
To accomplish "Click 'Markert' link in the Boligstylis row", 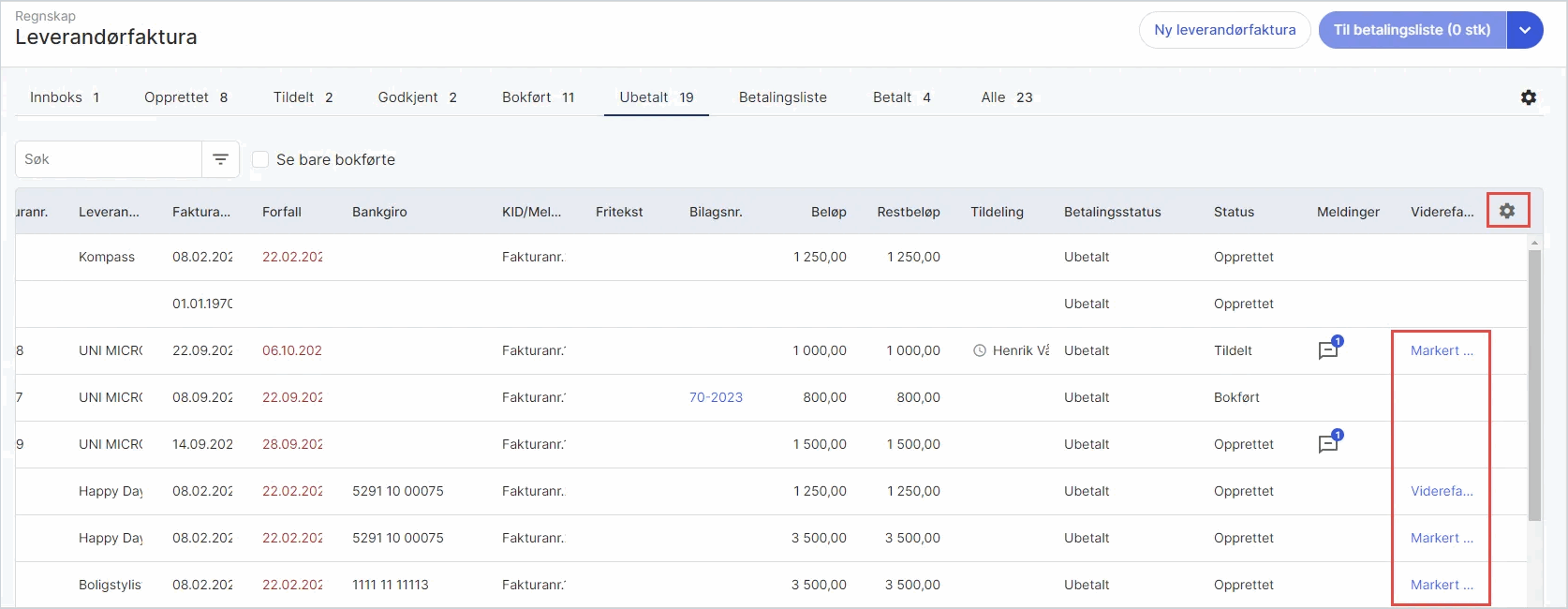I will (x=1442, y=585).
